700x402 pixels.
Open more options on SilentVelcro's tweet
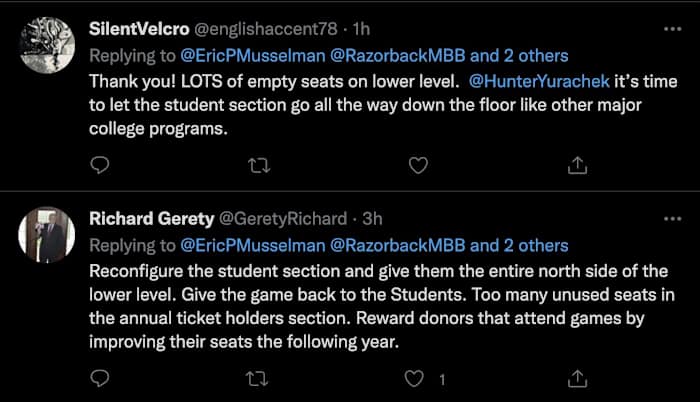click(x=671, y=26)
